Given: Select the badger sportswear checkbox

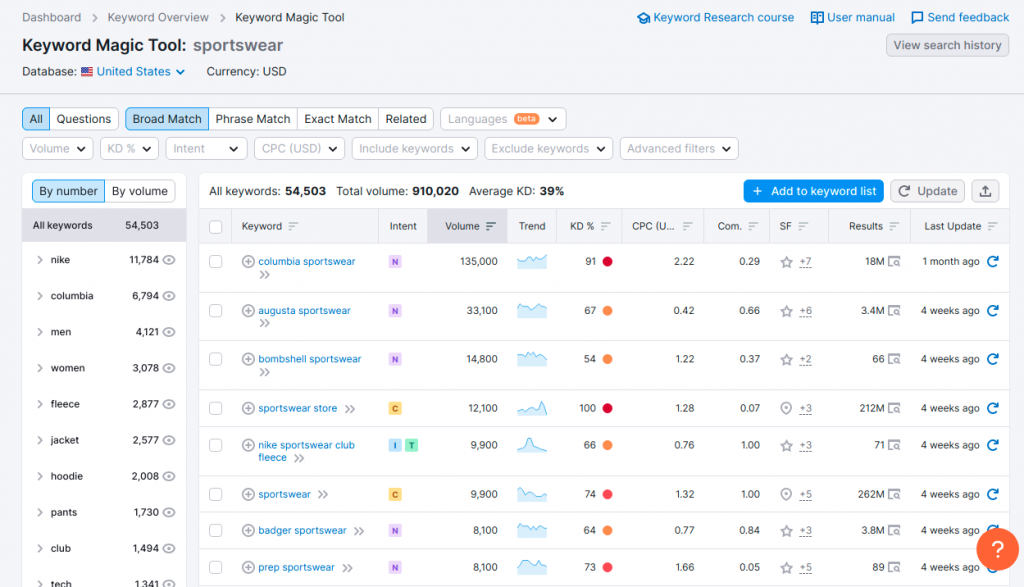Looking at the screenshot, I should click(216, 530).
